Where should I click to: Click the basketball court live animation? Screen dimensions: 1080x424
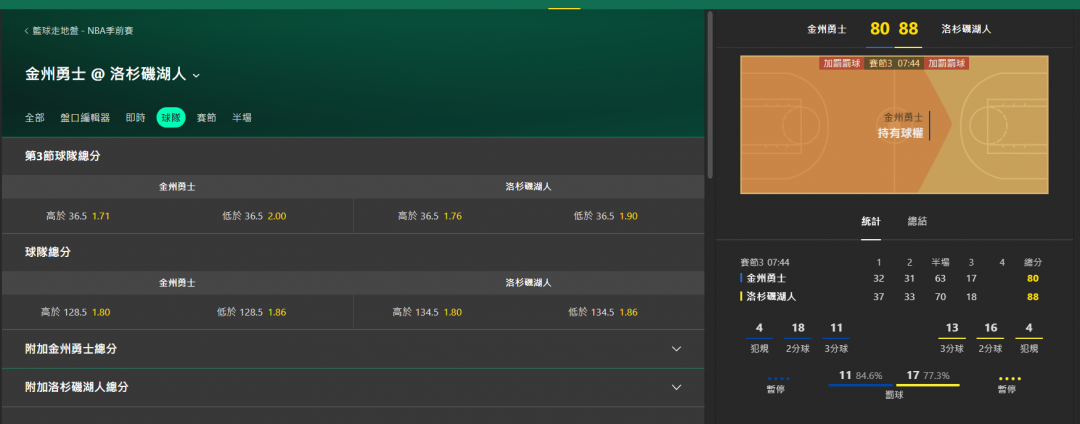[x=894, y=125]
